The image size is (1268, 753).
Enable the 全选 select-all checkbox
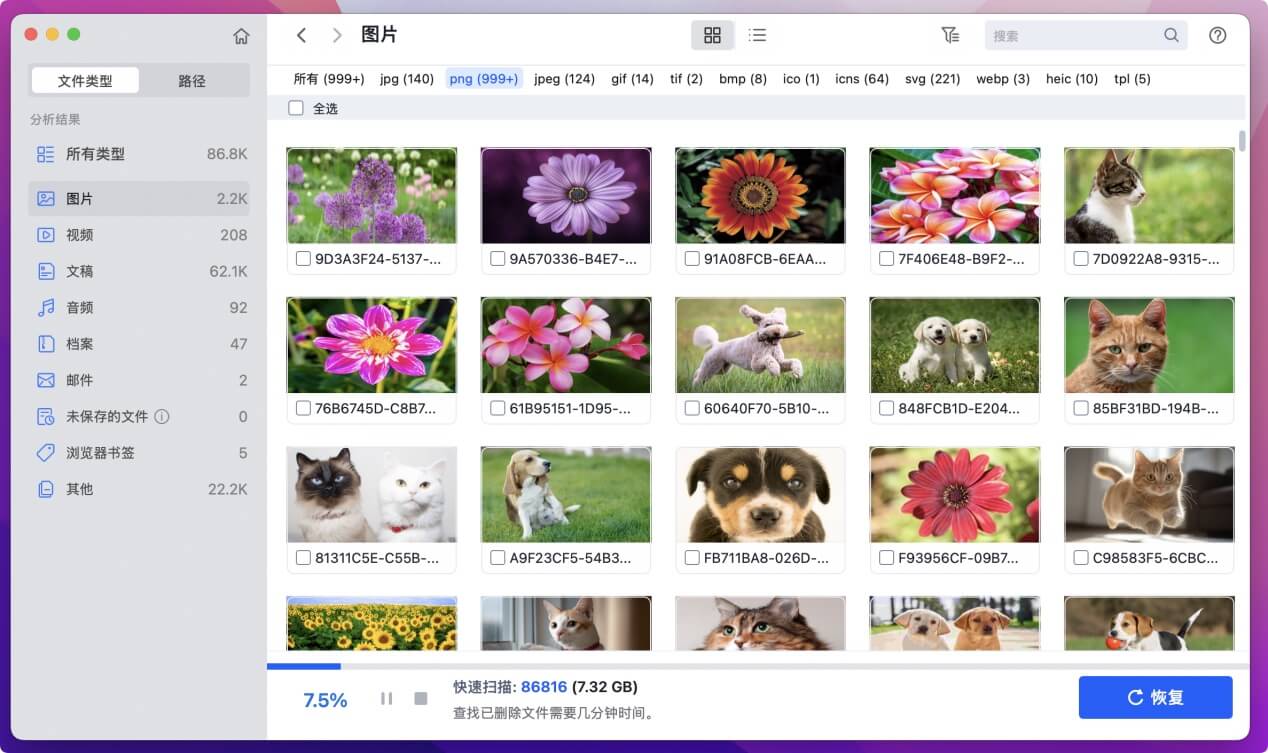tap(296, 107)
